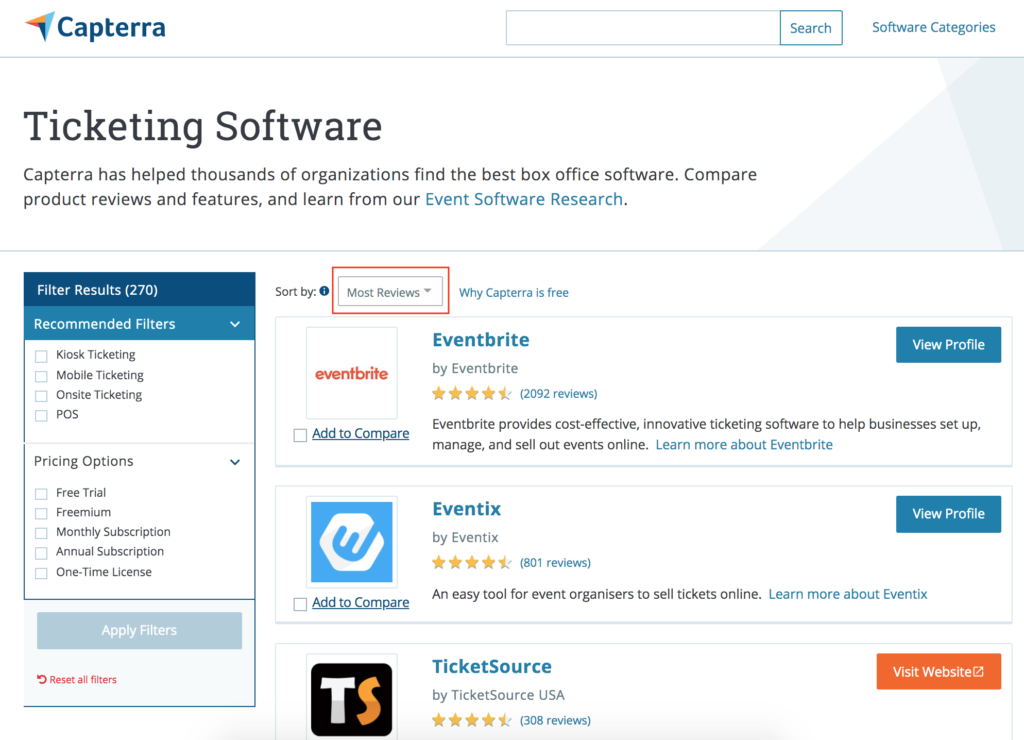Check the Free Trial pricing option
This screenshot has height=740, width=1024.
click(41, 494)
